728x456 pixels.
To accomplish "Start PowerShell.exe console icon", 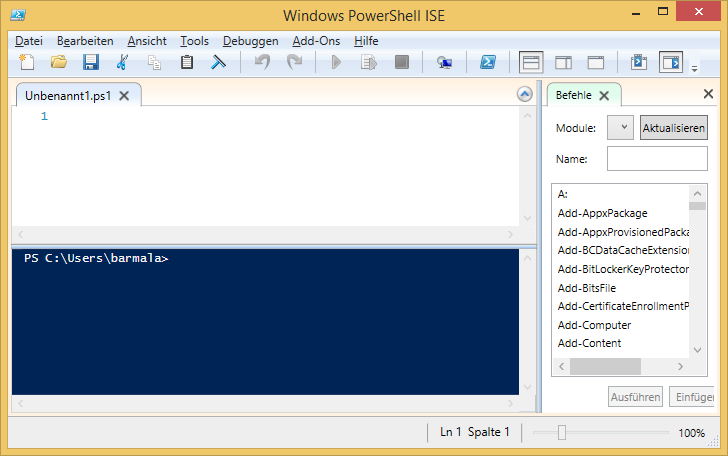I will point(488,62).
